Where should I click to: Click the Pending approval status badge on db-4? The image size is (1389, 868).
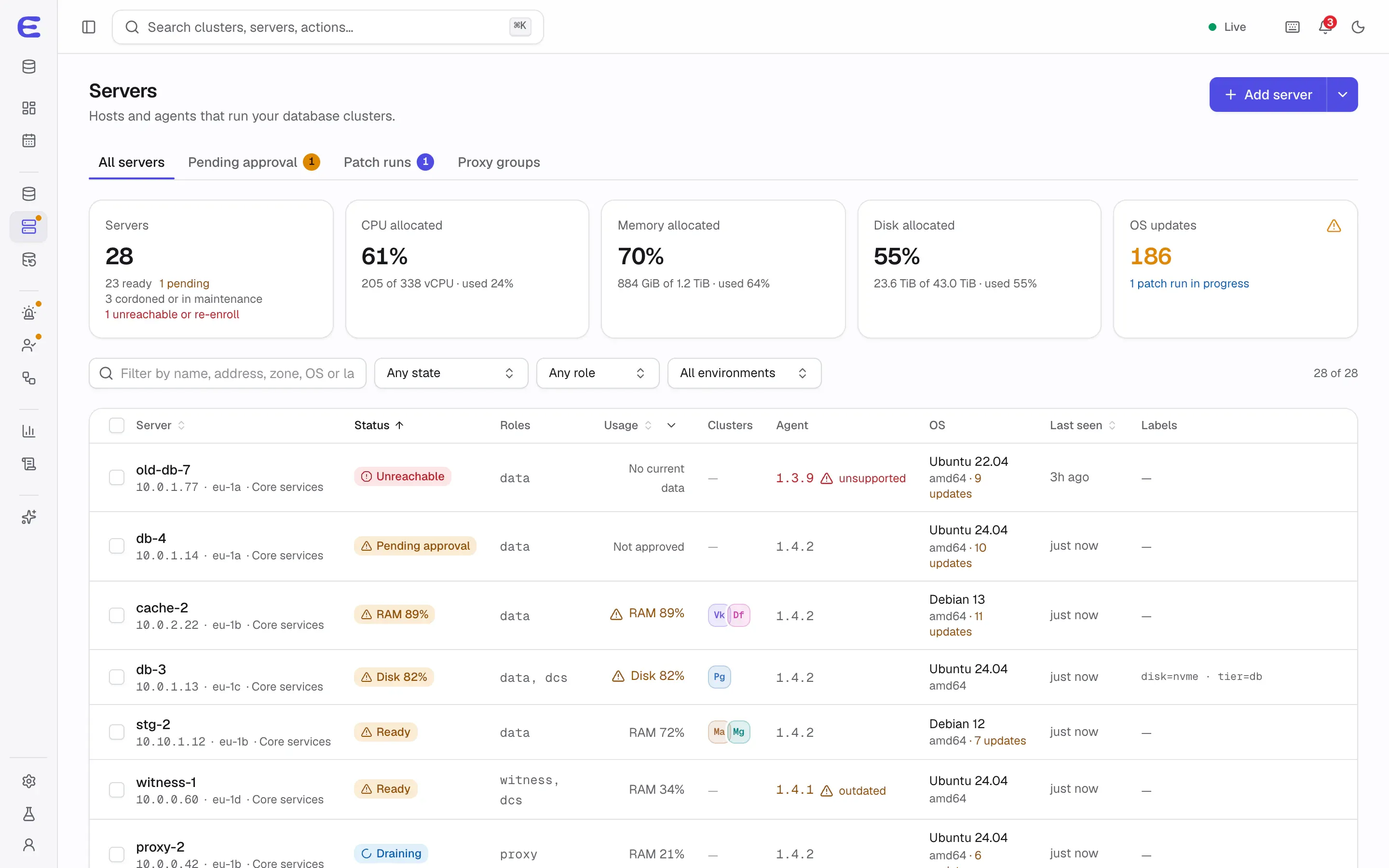click(x=415, y=546)
